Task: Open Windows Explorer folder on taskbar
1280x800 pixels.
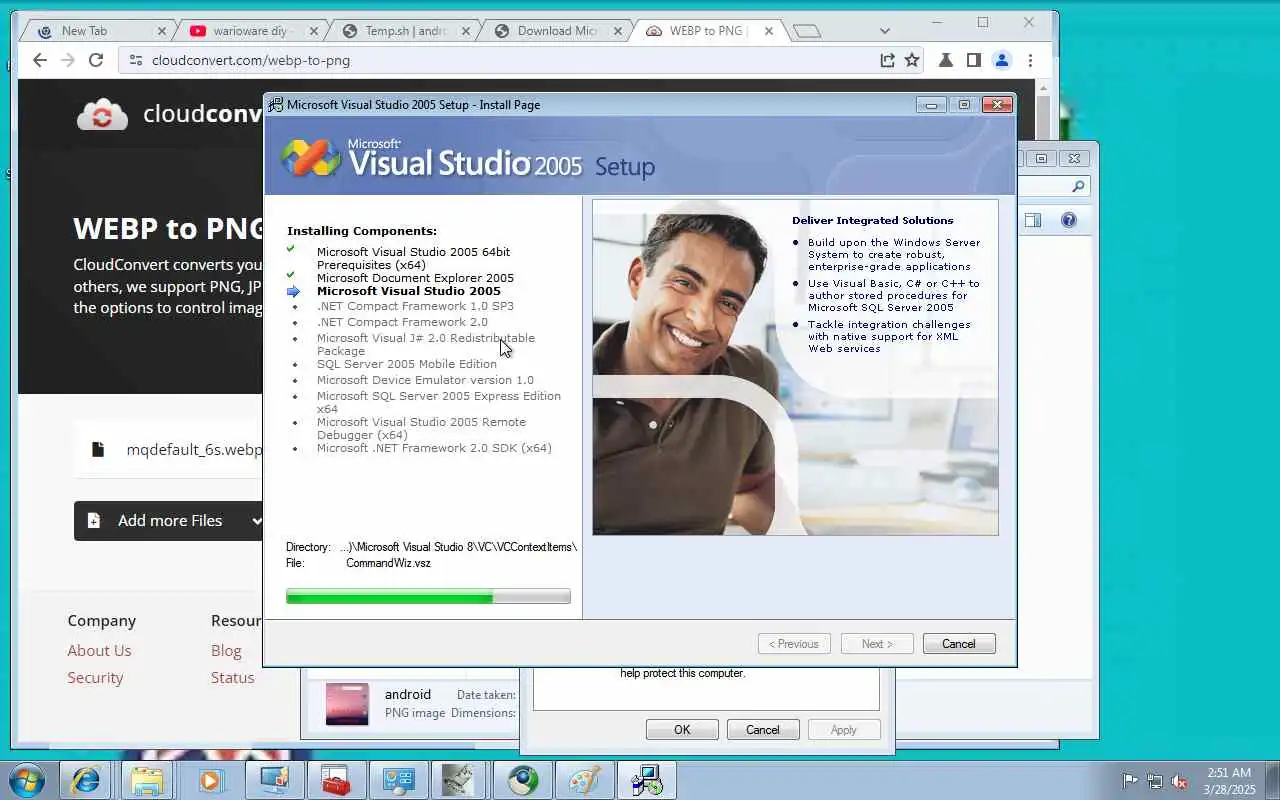Action: pos(147,780)
